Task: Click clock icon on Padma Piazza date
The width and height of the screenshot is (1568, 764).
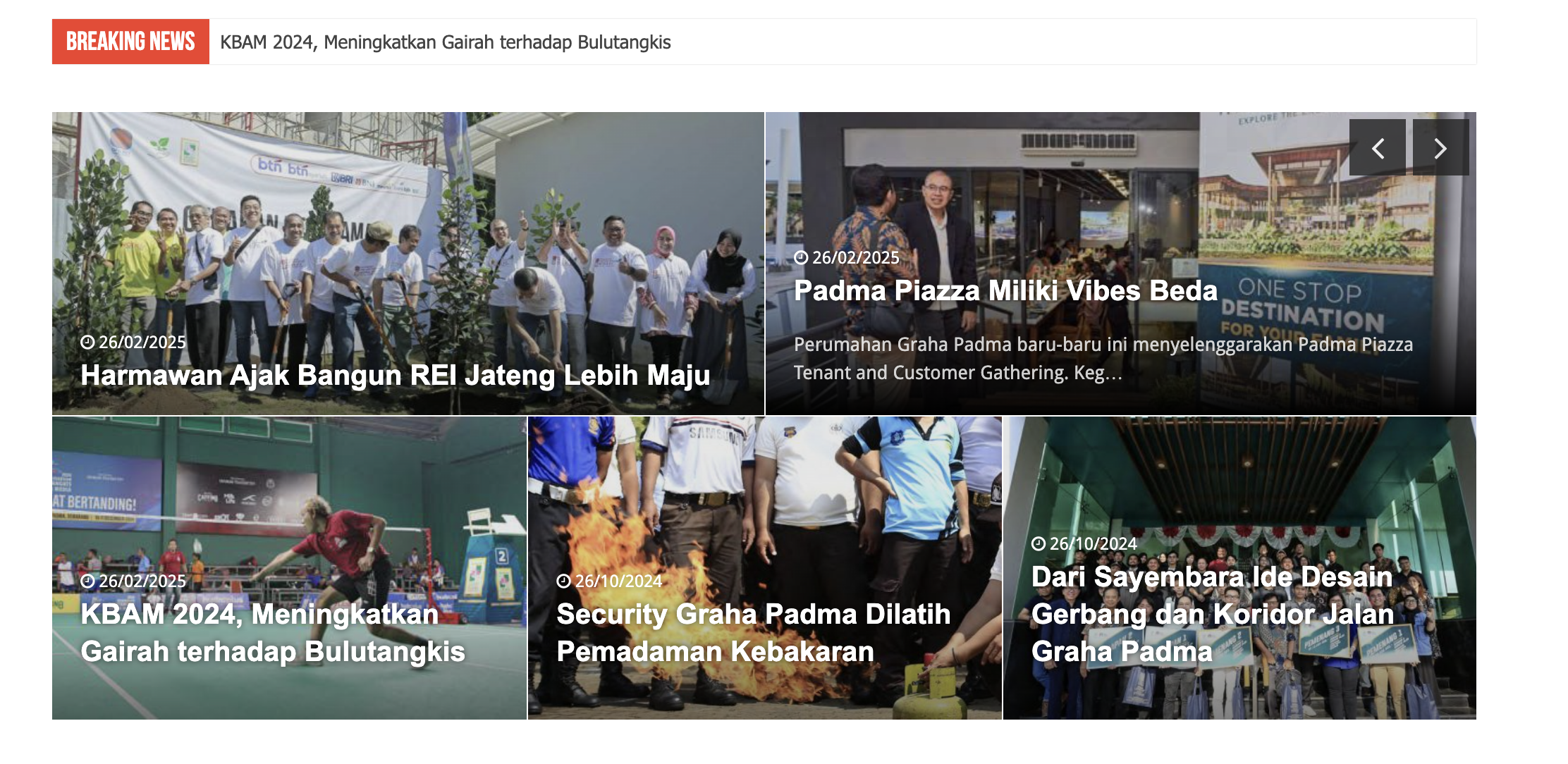Action: click(801, 258)
